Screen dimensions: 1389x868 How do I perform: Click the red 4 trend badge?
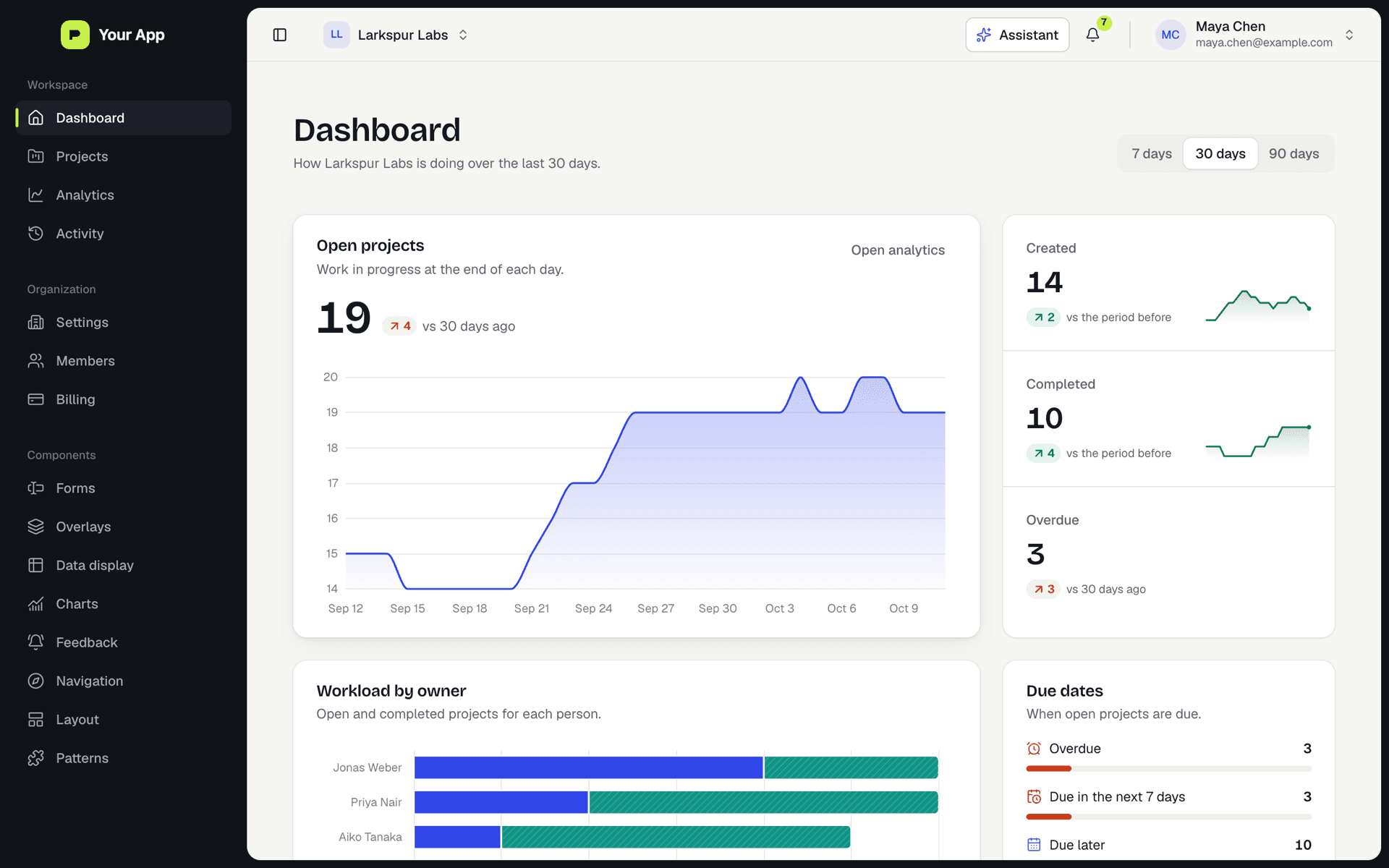click(399, 326)
